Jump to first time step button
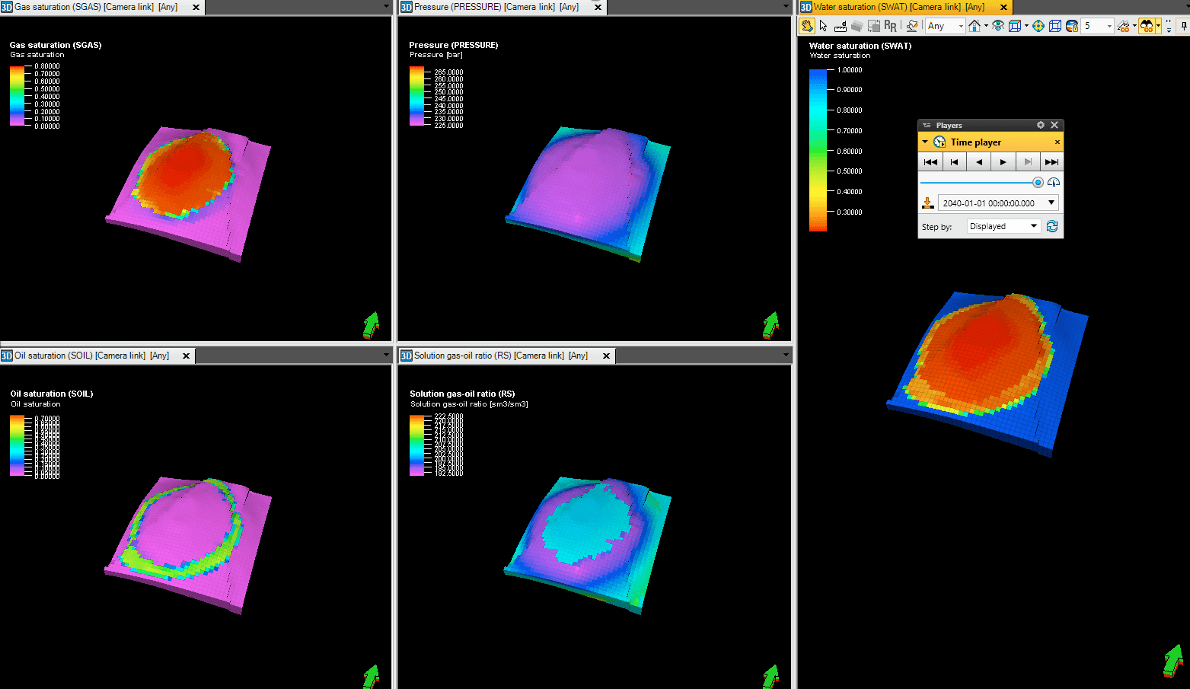This screenshot has width=1190, height=689. 930,162
